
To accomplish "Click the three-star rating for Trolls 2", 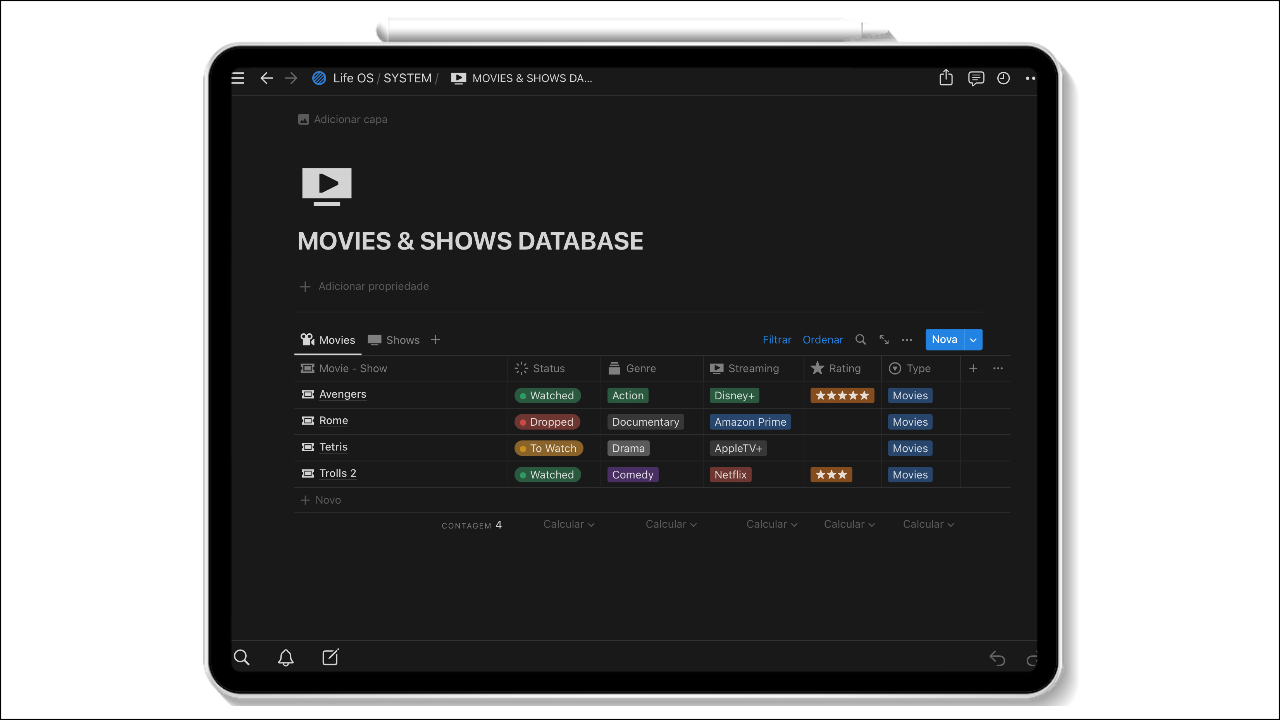I will (831, 474).
